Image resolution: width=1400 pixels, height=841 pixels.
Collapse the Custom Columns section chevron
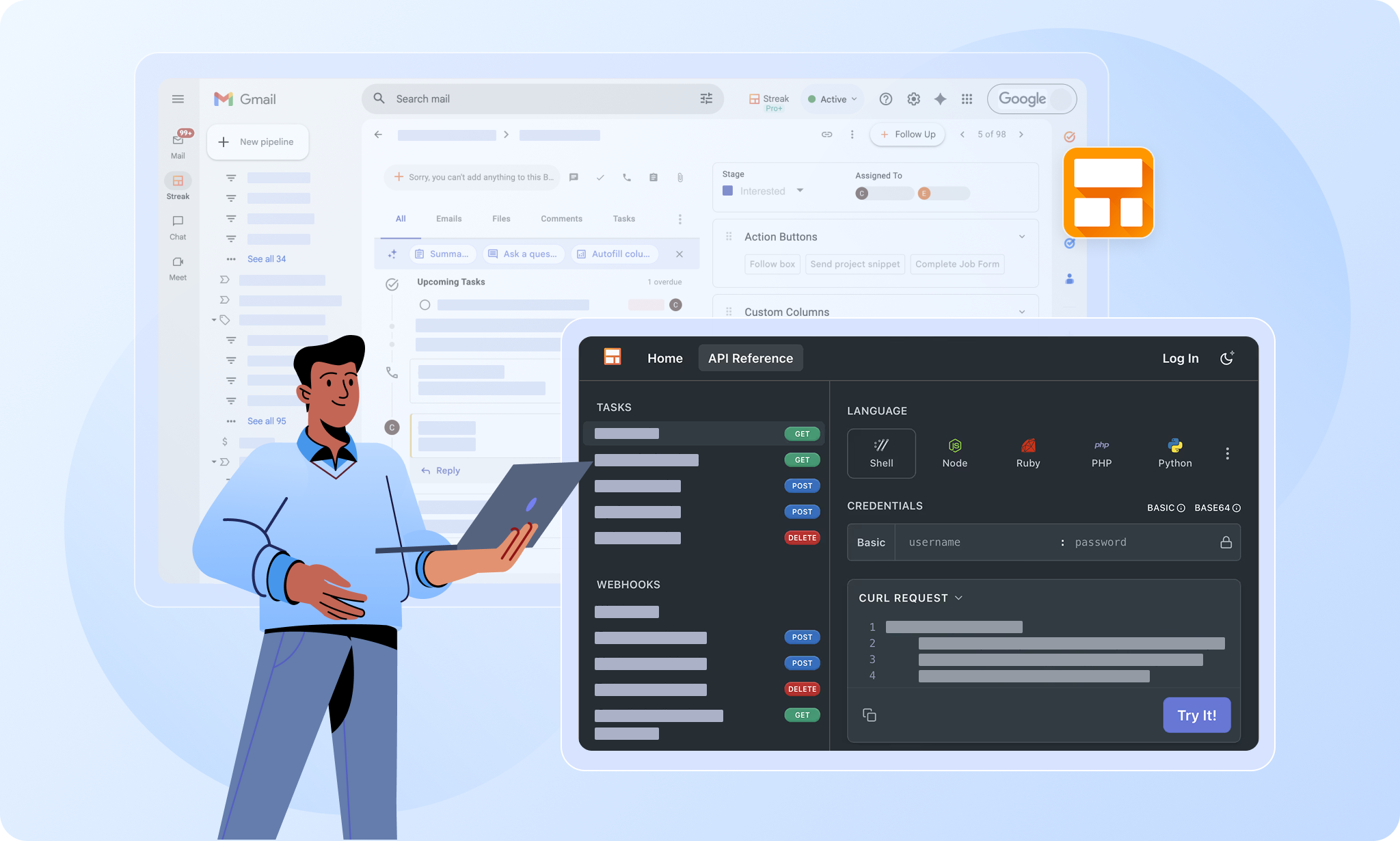1022,312
